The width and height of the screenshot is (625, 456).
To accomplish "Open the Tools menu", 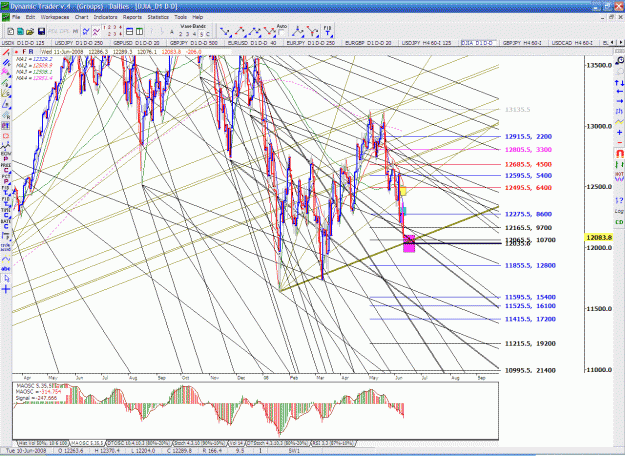I will pyautogui.click(x=181, y=17).
